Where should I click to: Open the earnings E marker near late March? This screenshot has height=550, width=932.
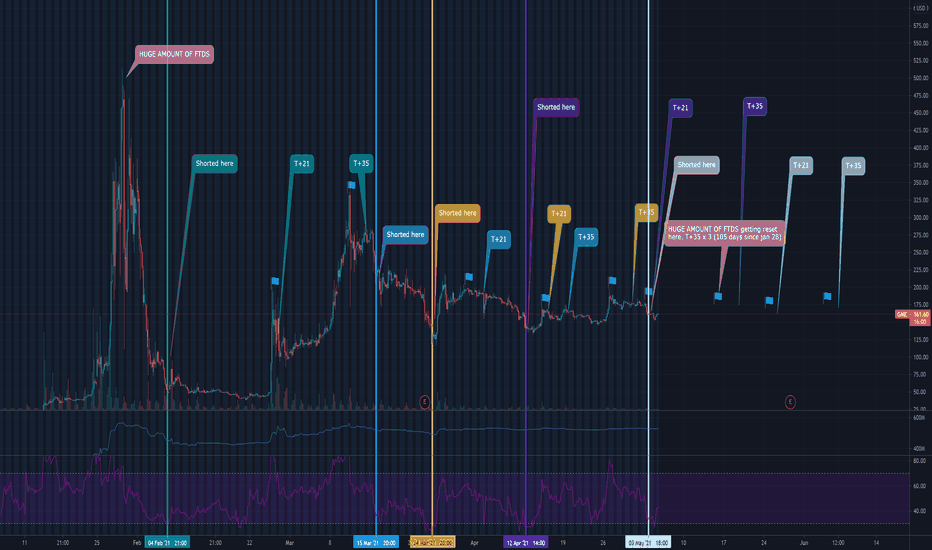coord(424,402)
